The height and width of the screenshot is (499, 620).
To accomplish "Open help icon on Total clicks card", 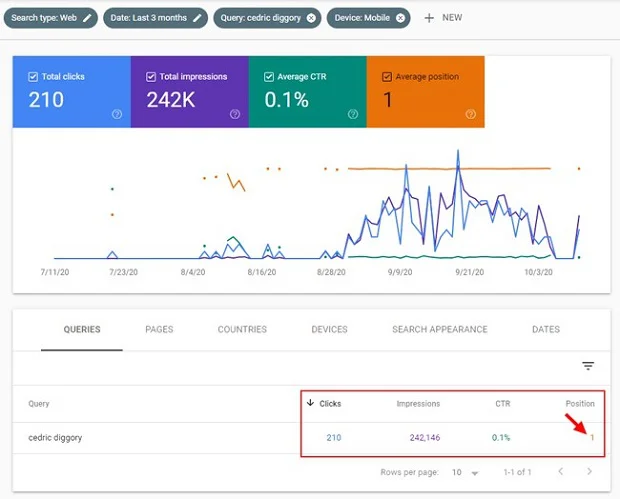I will (117, 114).
